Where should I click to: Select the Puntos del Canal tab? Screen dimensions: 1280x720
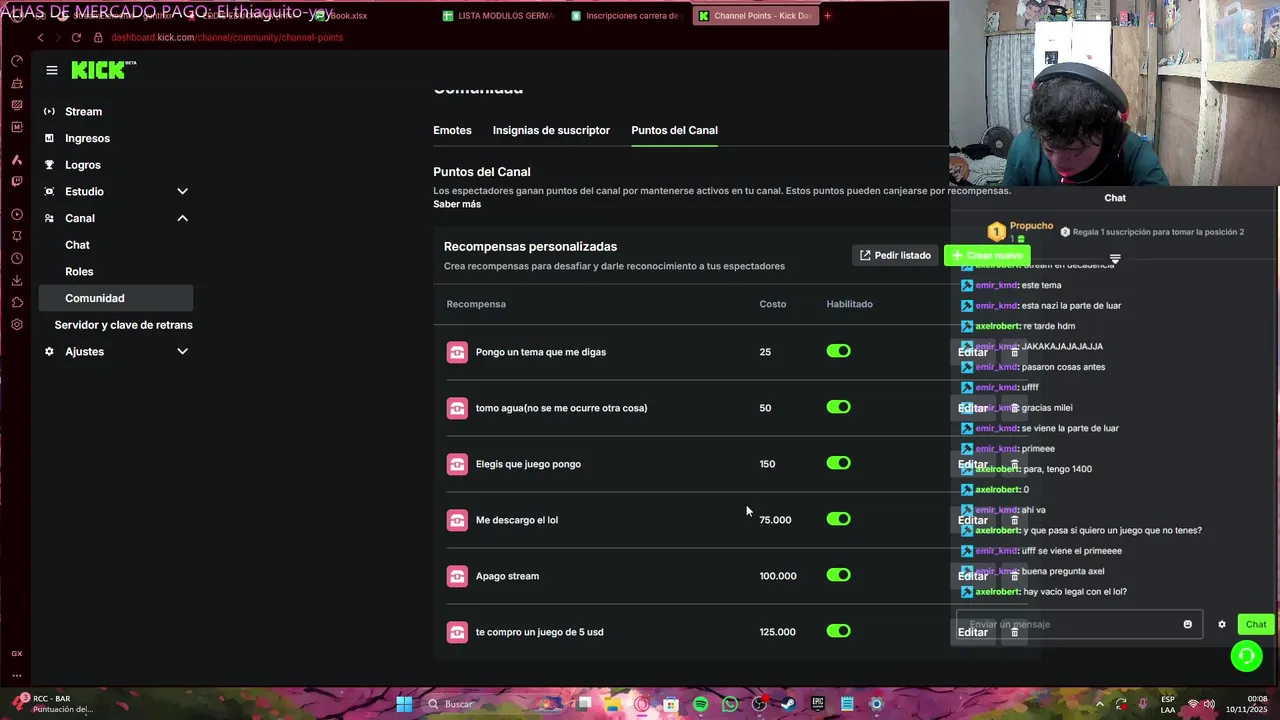(x=674, y=130)
